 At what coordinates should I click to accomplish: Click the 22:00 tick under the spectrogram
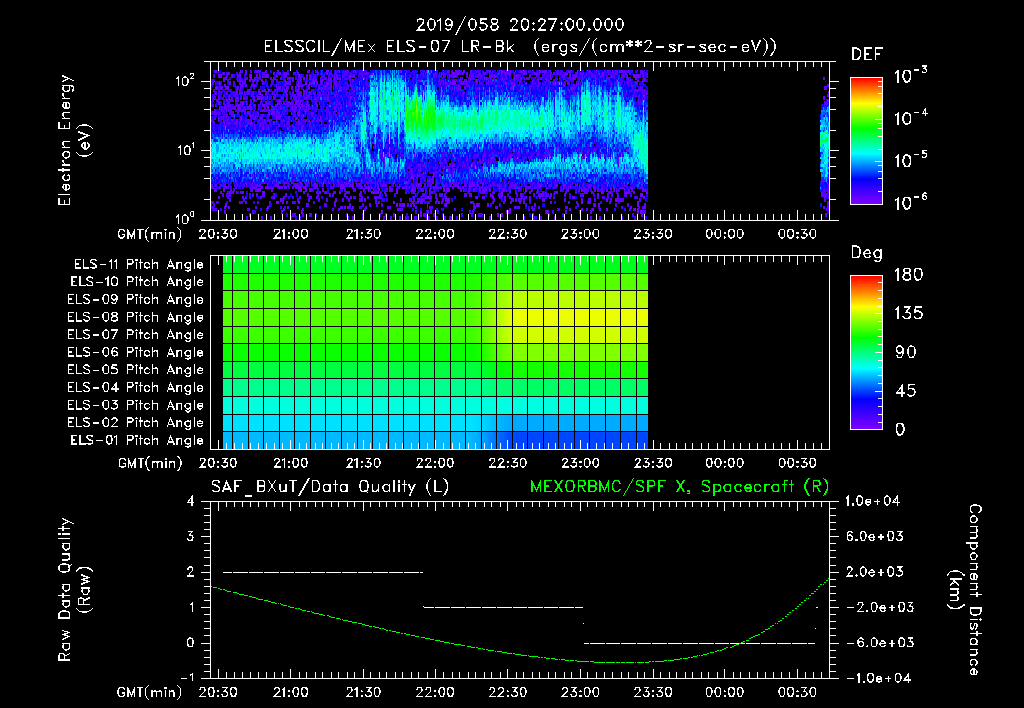[x=436, y=234]
